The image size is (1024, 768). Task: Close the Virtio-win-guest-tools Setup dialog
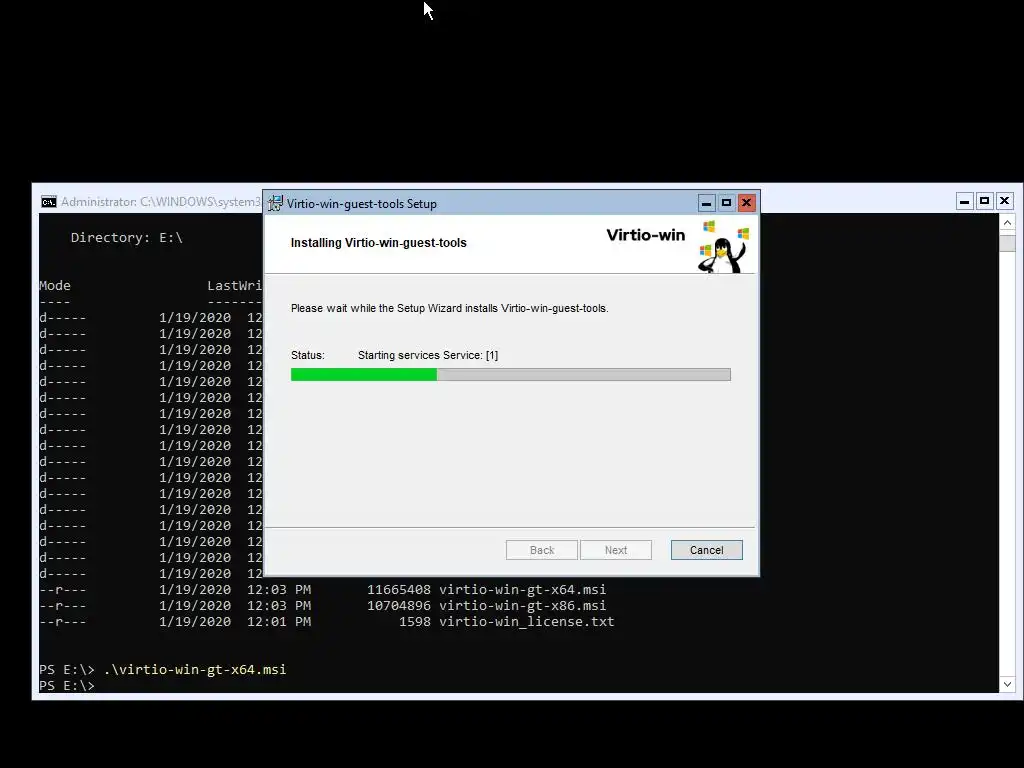click(x=746, y=203)
